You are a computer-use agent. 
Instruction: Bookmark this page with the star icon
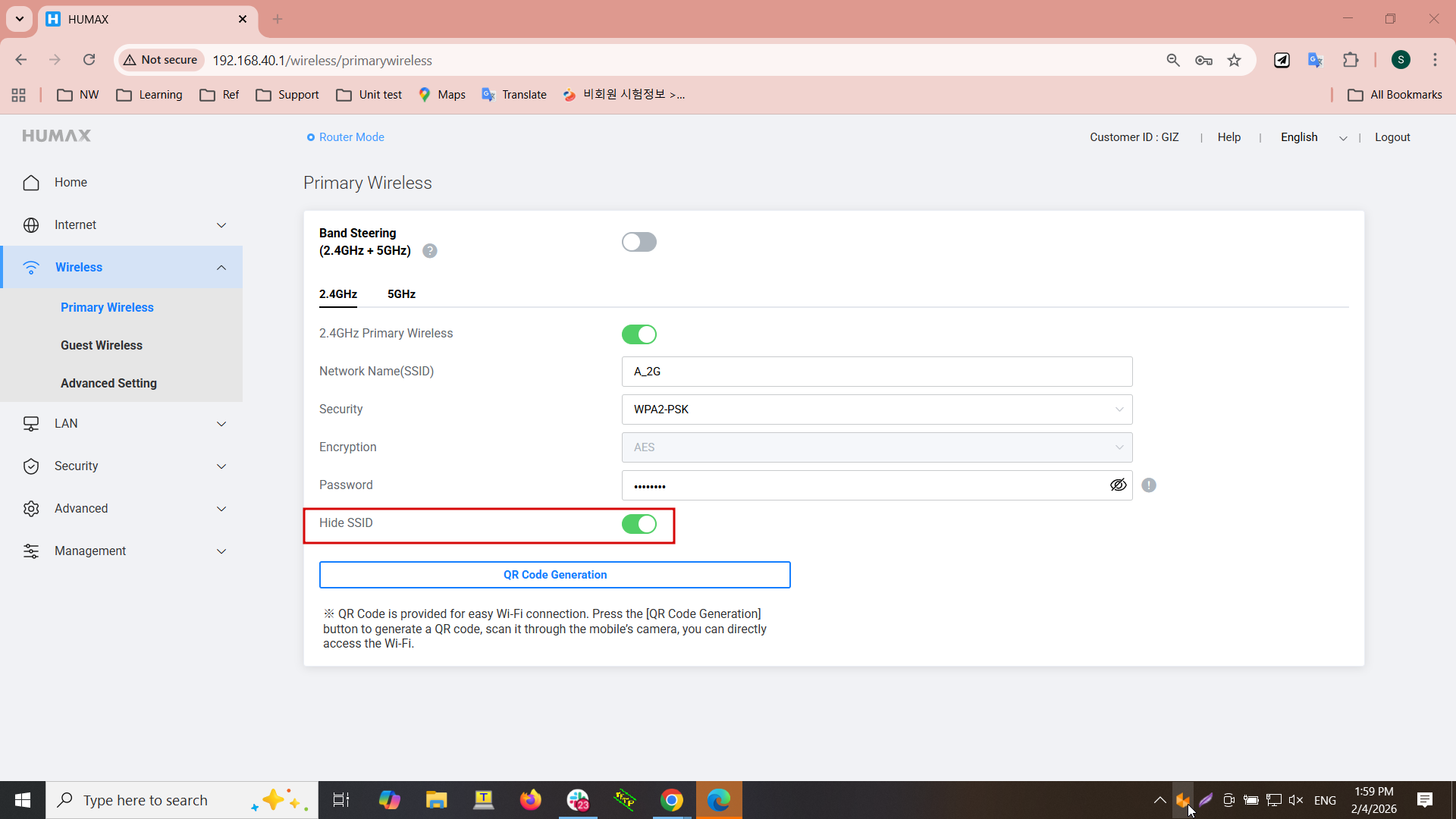[x=1235, y=60]
